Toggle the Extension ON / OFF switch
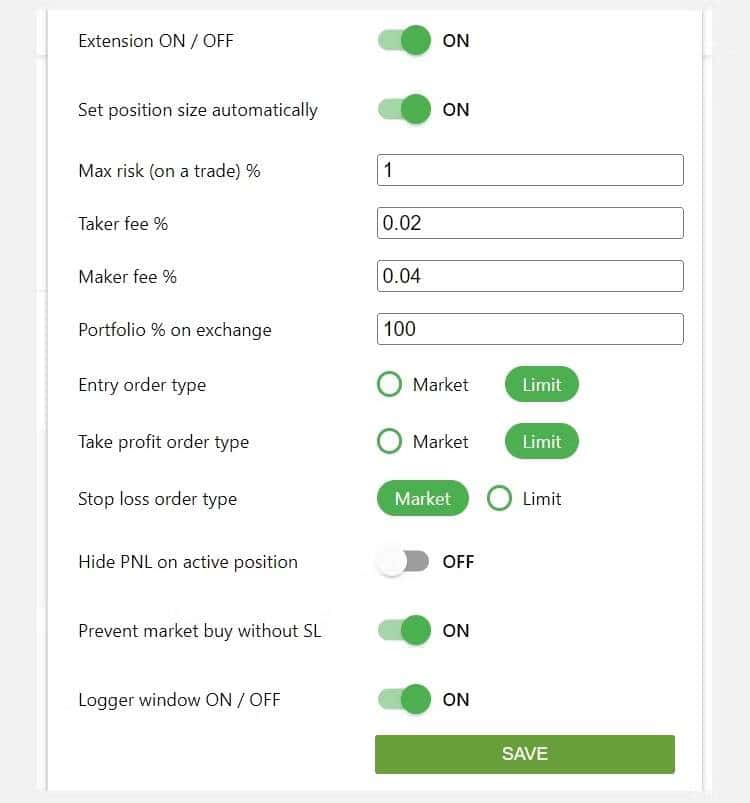The height and width of the screenshot is (803, 750). click(404, 41)
